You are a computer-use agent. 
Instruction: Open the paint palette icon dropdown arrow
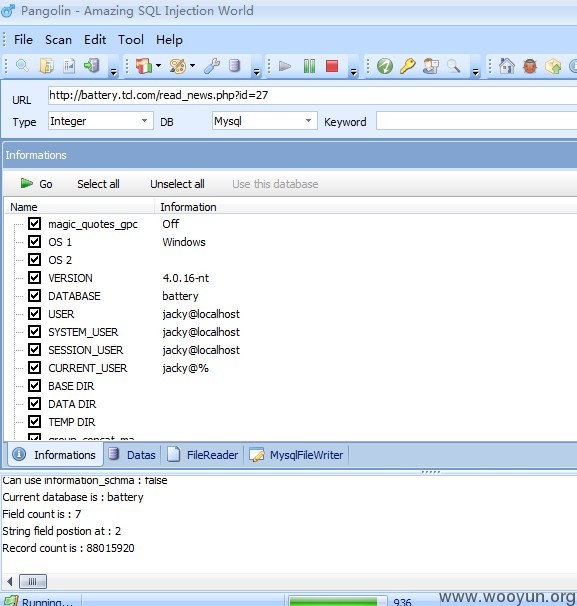click(x=192, y=66)
